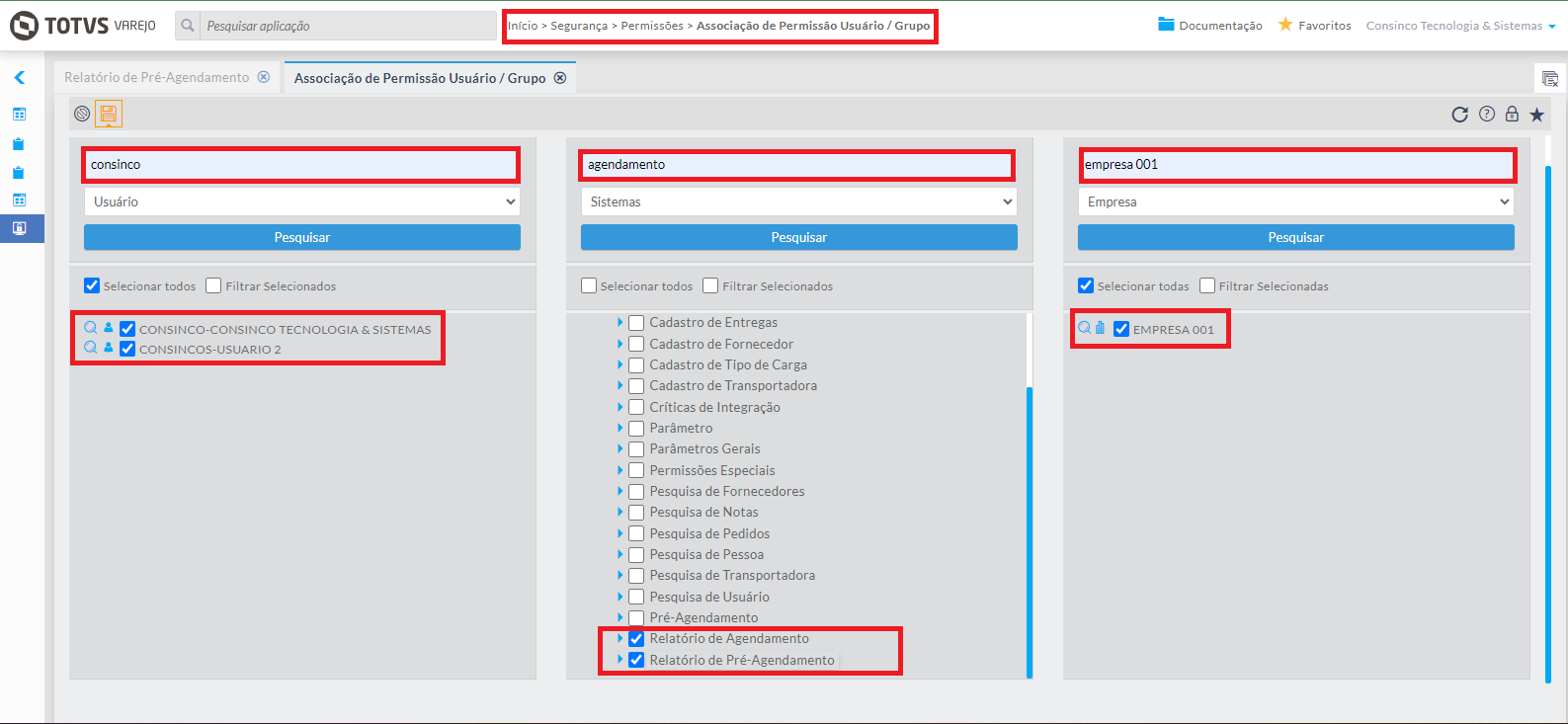
Task: Click the orange Favoritos star icon
Action: coord(1285,25)
